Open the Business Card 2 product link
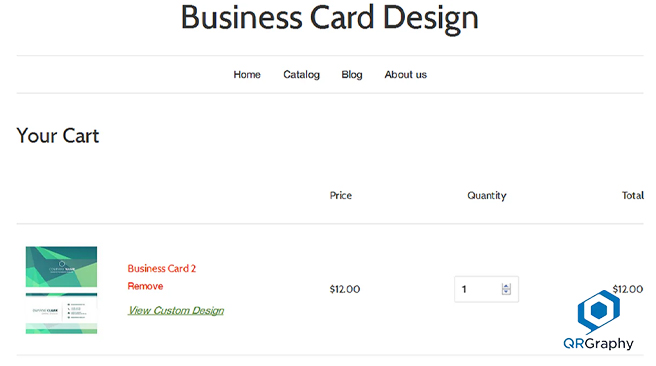This screenshot has width=656, height=366. pyautogui.click(x=161, y=269)
